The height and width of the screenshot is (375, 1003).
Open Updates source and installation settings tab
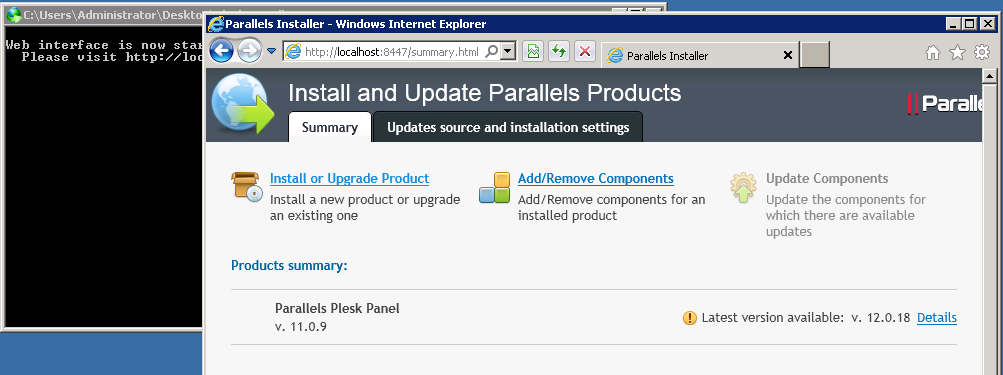point(508,127)
